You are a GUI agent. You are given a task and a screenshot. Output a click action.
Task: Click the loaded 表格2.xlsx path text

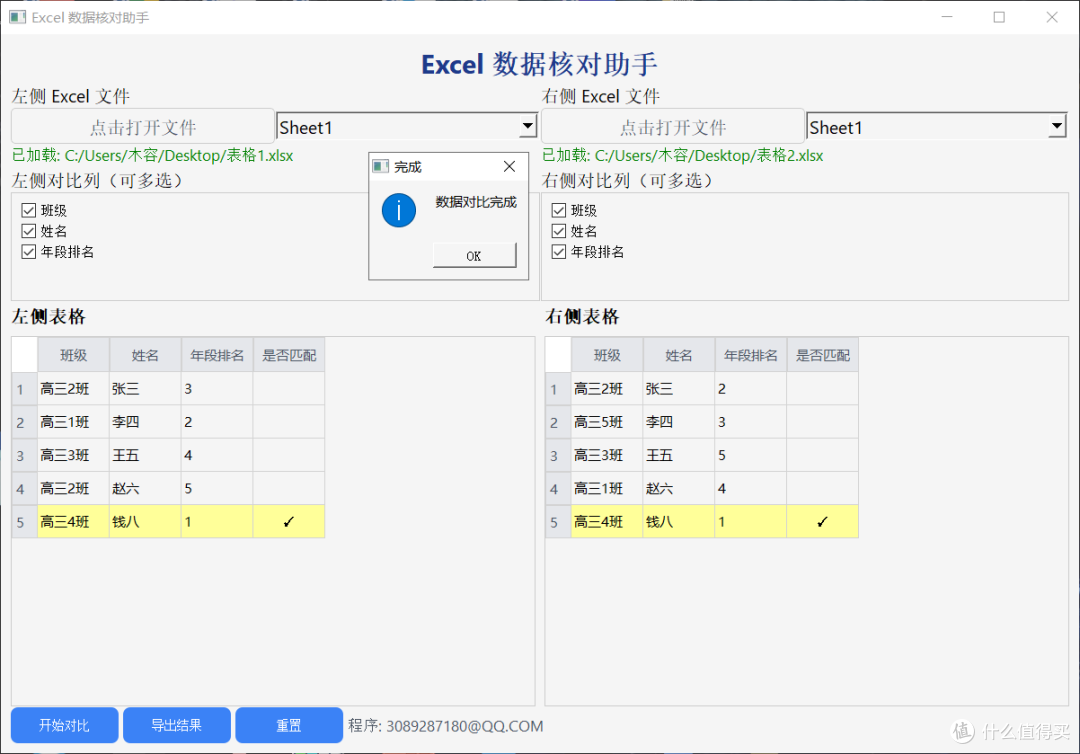click(x=683, y=156)
